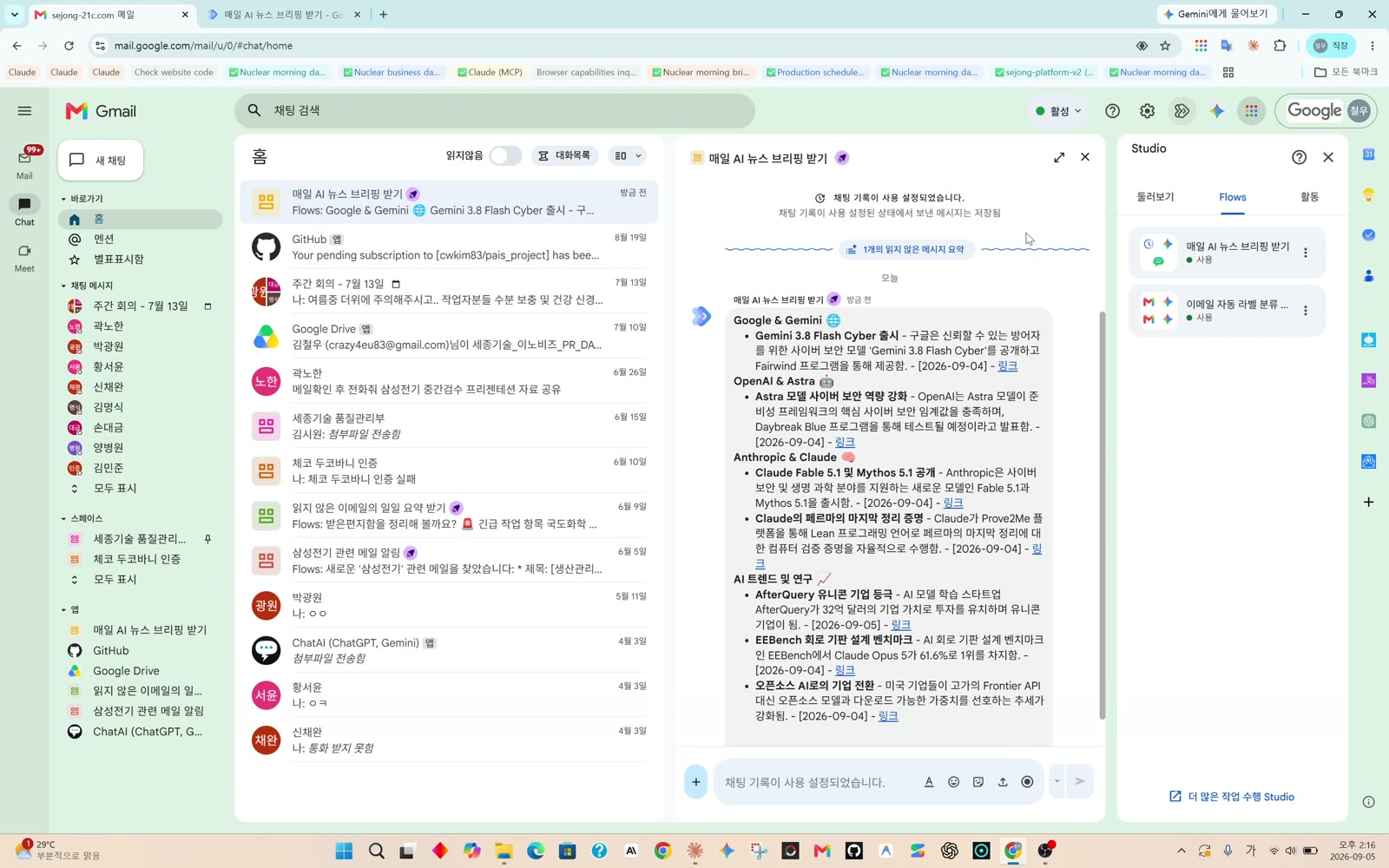Open Google Calendar in the side panel
Screen dimensions: 1389x868
pos(1368,155)
